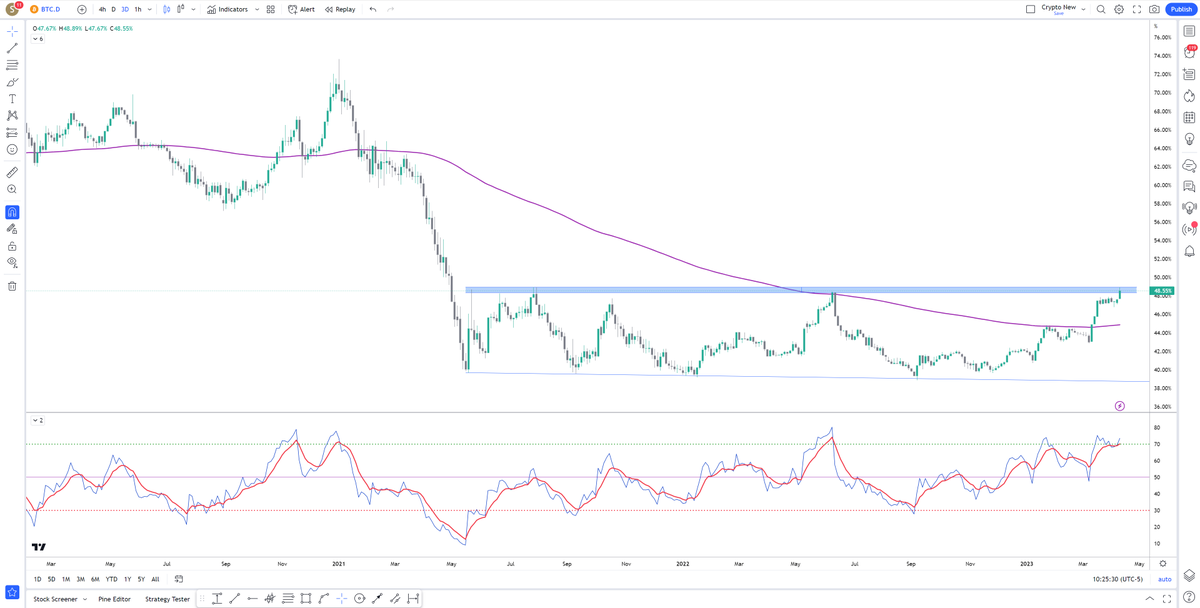Click the 48.55% price label on axis
The image size is (1200, 608).
(1161, 291)
